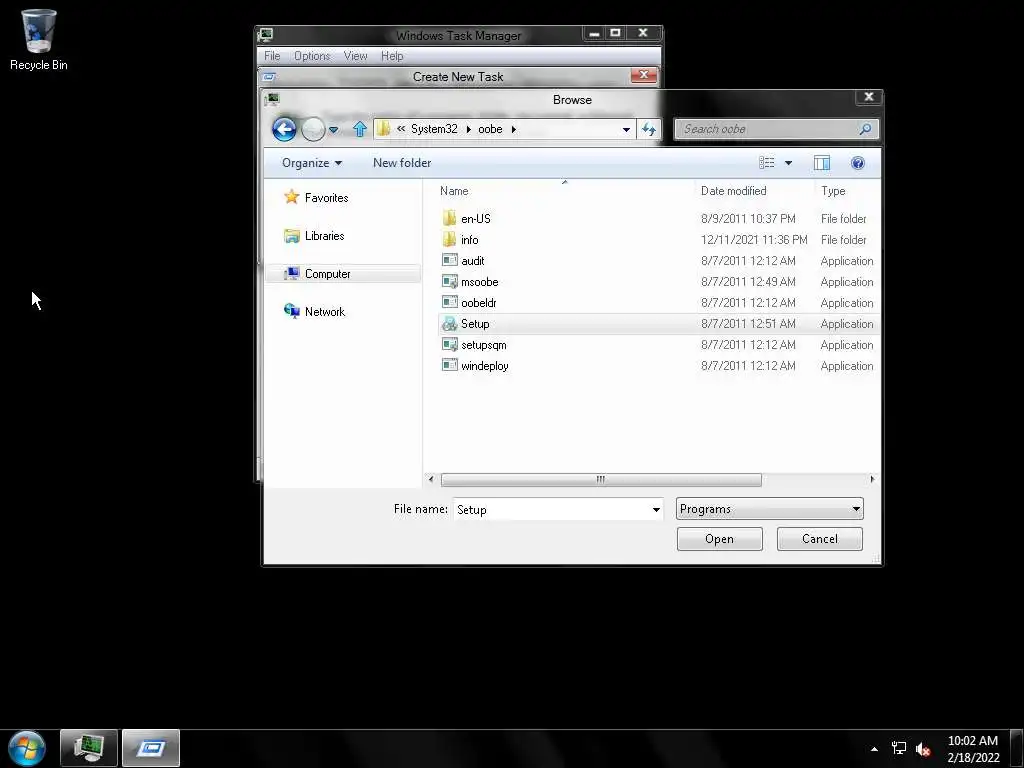This screenshot has height=768, width=1024.
Task: Open the address bar previous locations dropdown
Action: [626, 129]
